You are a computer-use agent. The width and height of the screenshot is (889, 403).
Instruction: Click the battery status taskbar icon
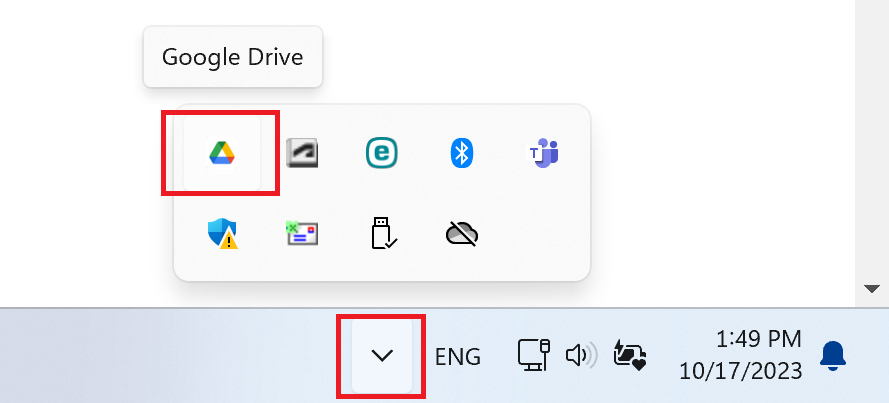point(630,355)
